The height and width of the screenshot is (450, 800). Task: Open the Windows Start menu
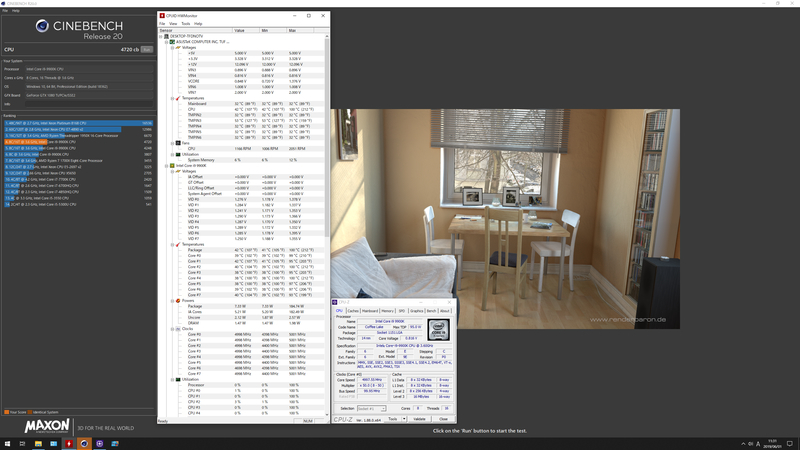(x=7, y=444)
